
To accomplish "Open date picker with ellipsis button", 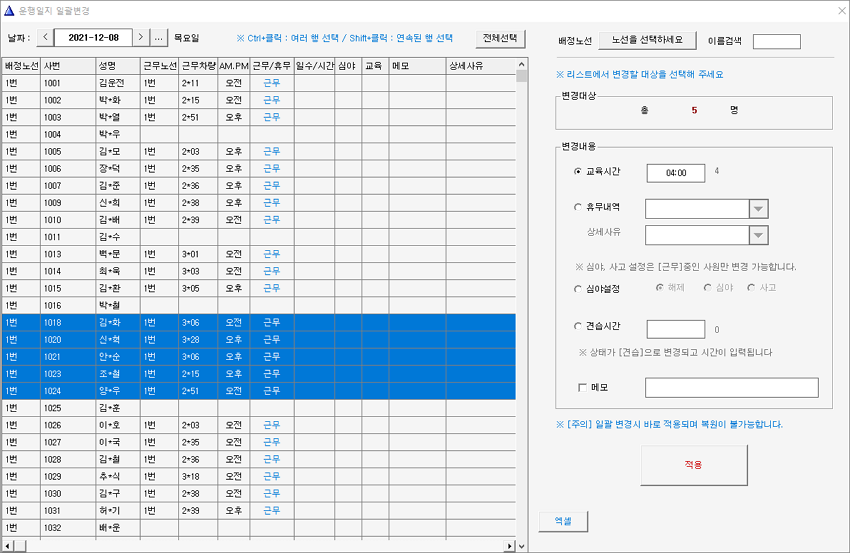I will pyautogui.click(x=158, y=37).
